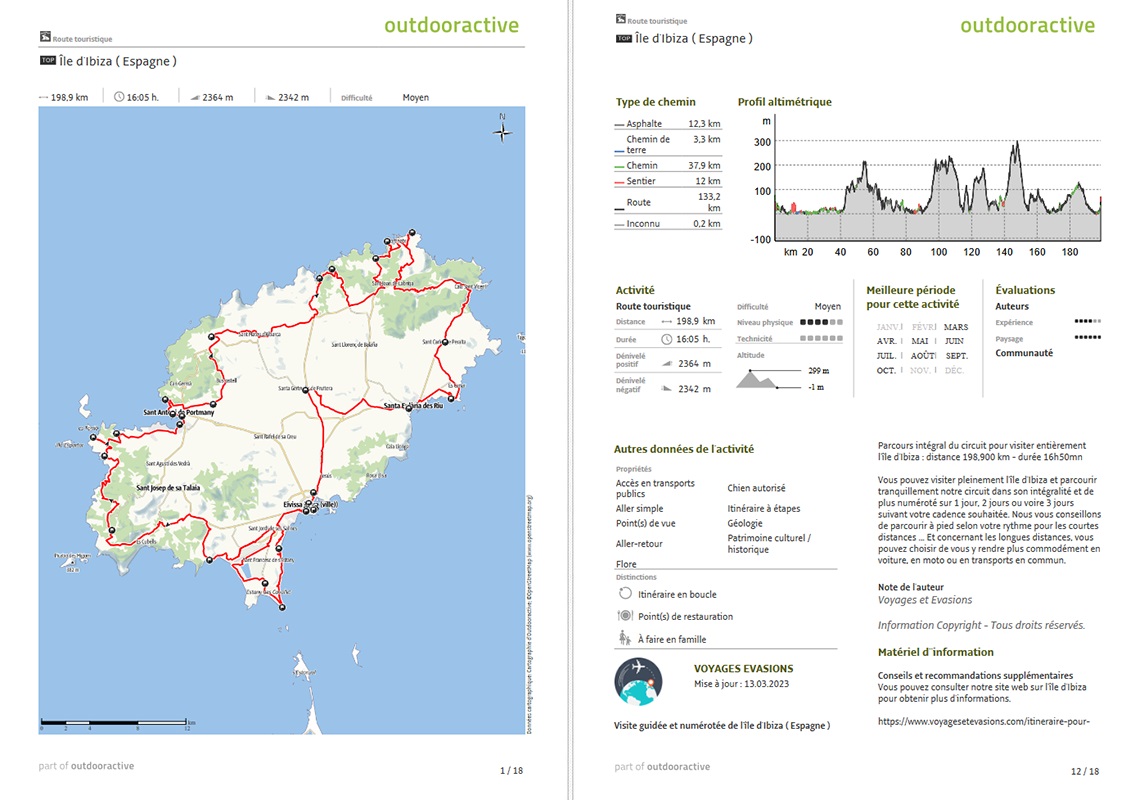
Task: Click the SEPT. month label
Action: pyautogui.click(x=957, y=356)
